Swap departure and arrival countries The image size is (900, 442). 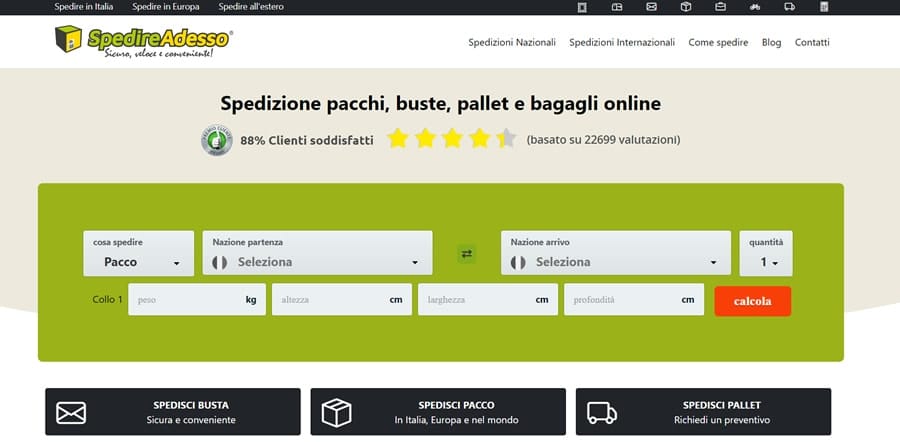467,254
